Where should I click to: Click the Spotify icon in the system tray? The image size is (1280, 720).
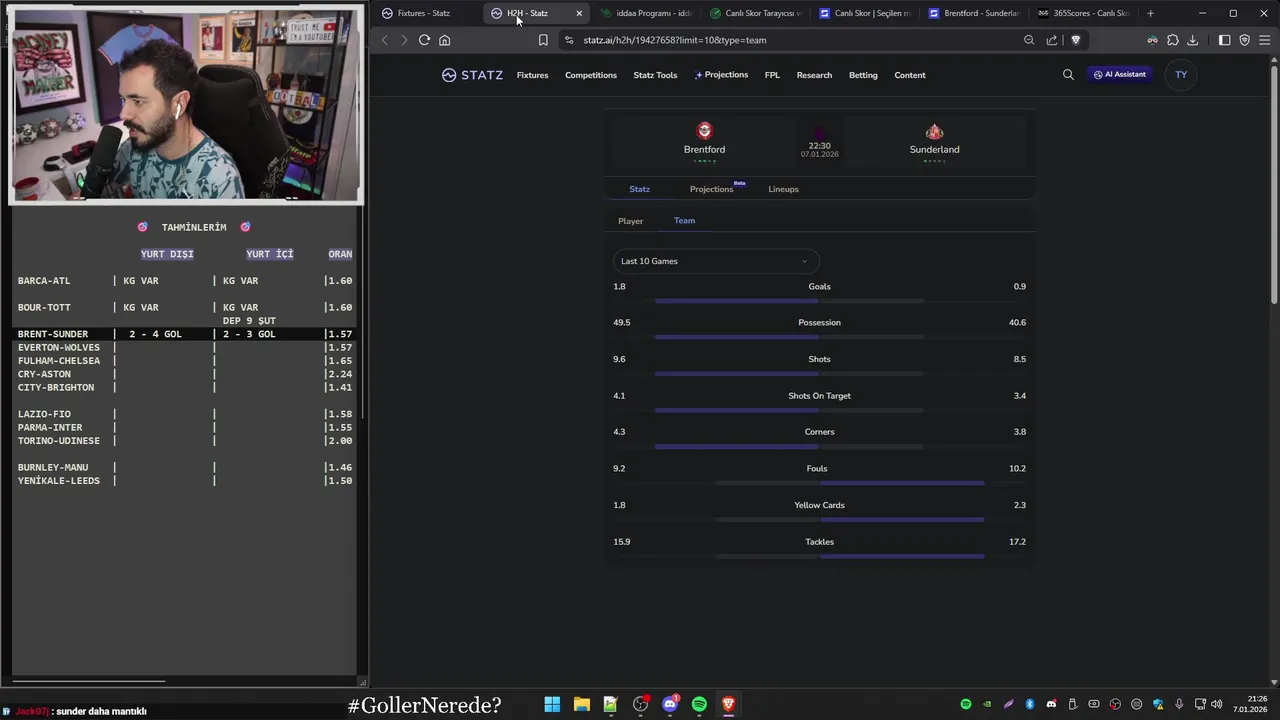tap(966, 704)
